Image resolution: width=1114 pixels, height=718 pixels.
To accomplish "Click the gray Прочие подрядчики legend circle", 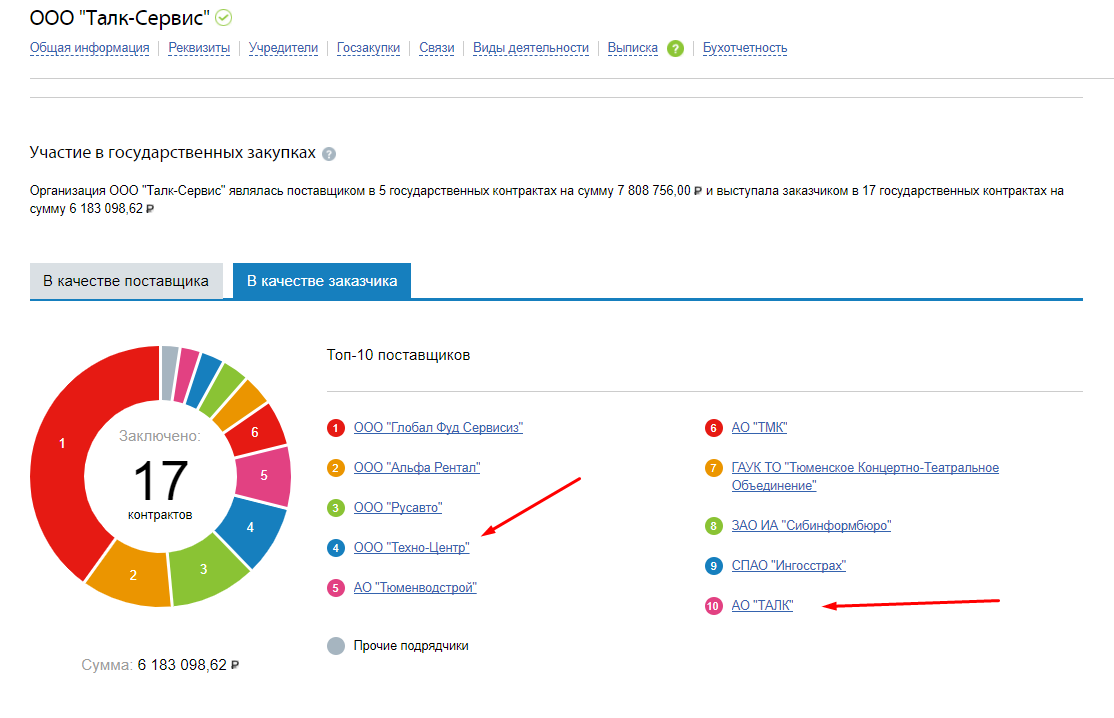I will 336,646.
